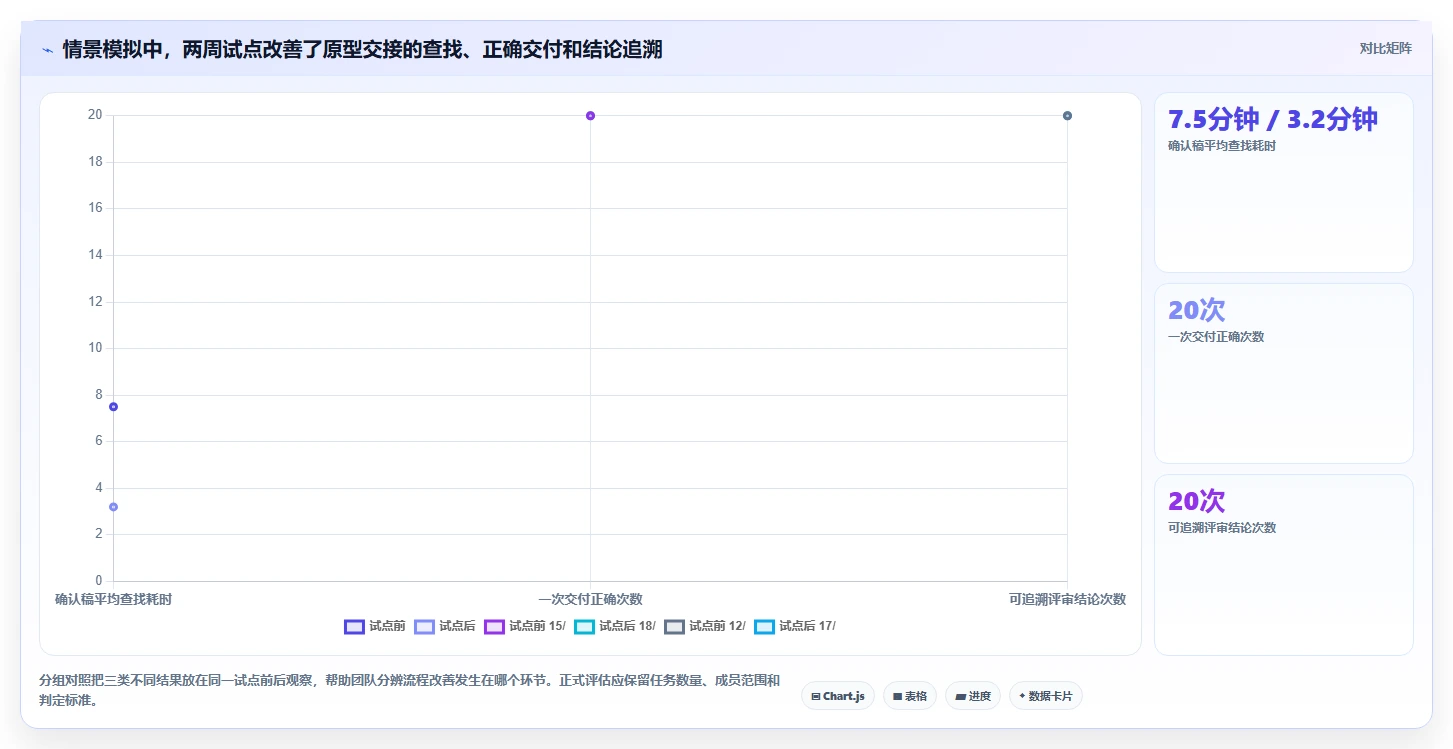The height and width of the screenshot is (749, 1453).
Task: Click the 确认稿平均查找耗时 x-axis label
Action: click(113, 599)
